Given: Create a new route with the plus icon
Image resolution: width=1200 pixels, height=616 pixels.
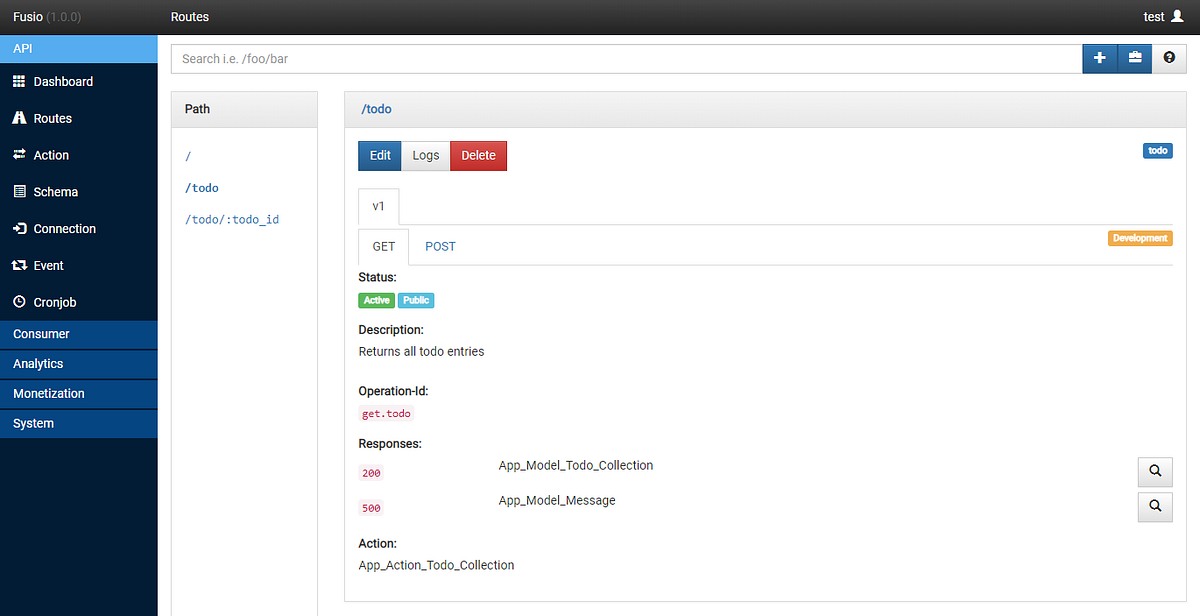Looking at the screenshot, I should coord(1099,58).
